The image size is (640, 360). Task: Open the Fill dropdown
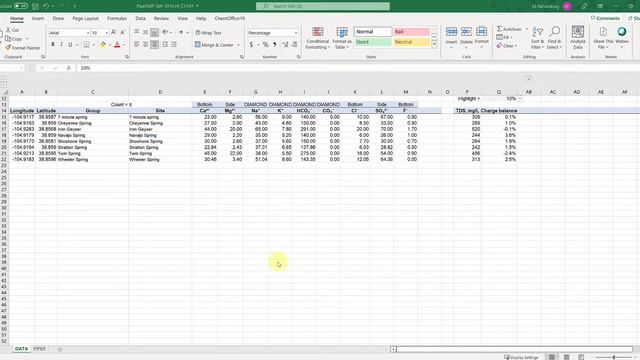[504, 38]
